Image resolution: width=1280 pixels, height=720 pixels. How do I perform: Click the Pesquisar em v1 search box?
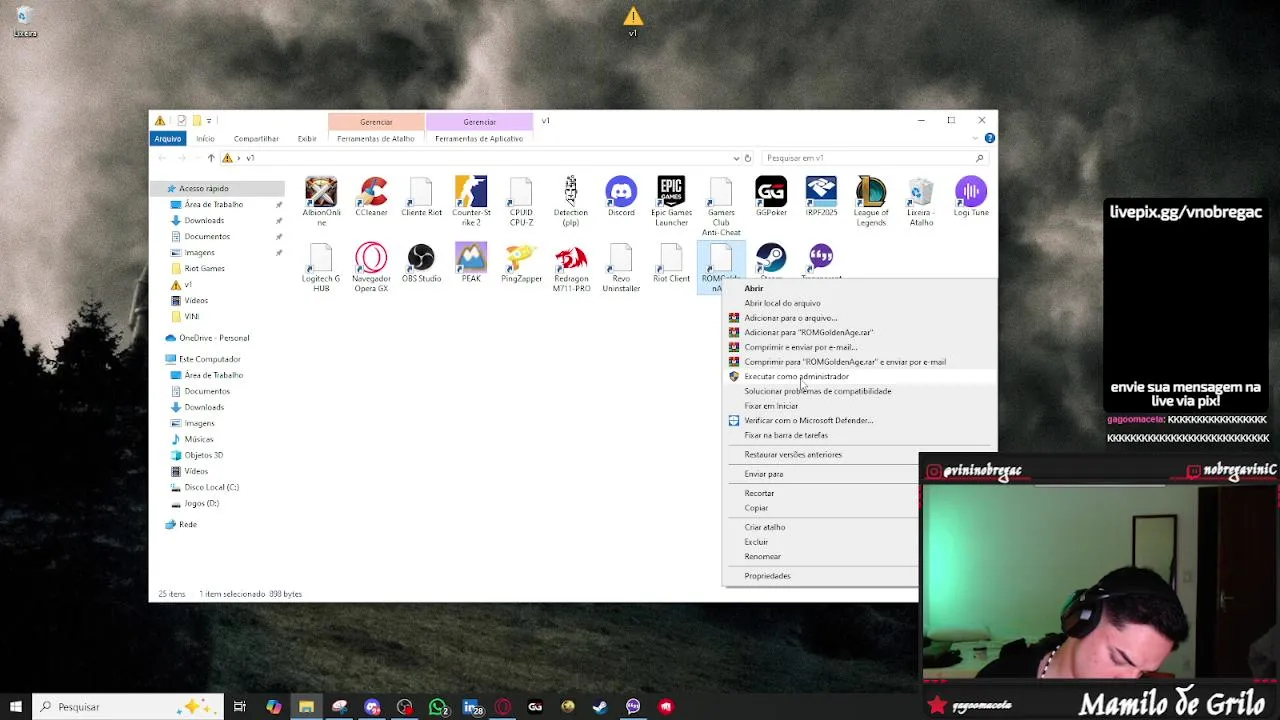(x=875, y=158)
